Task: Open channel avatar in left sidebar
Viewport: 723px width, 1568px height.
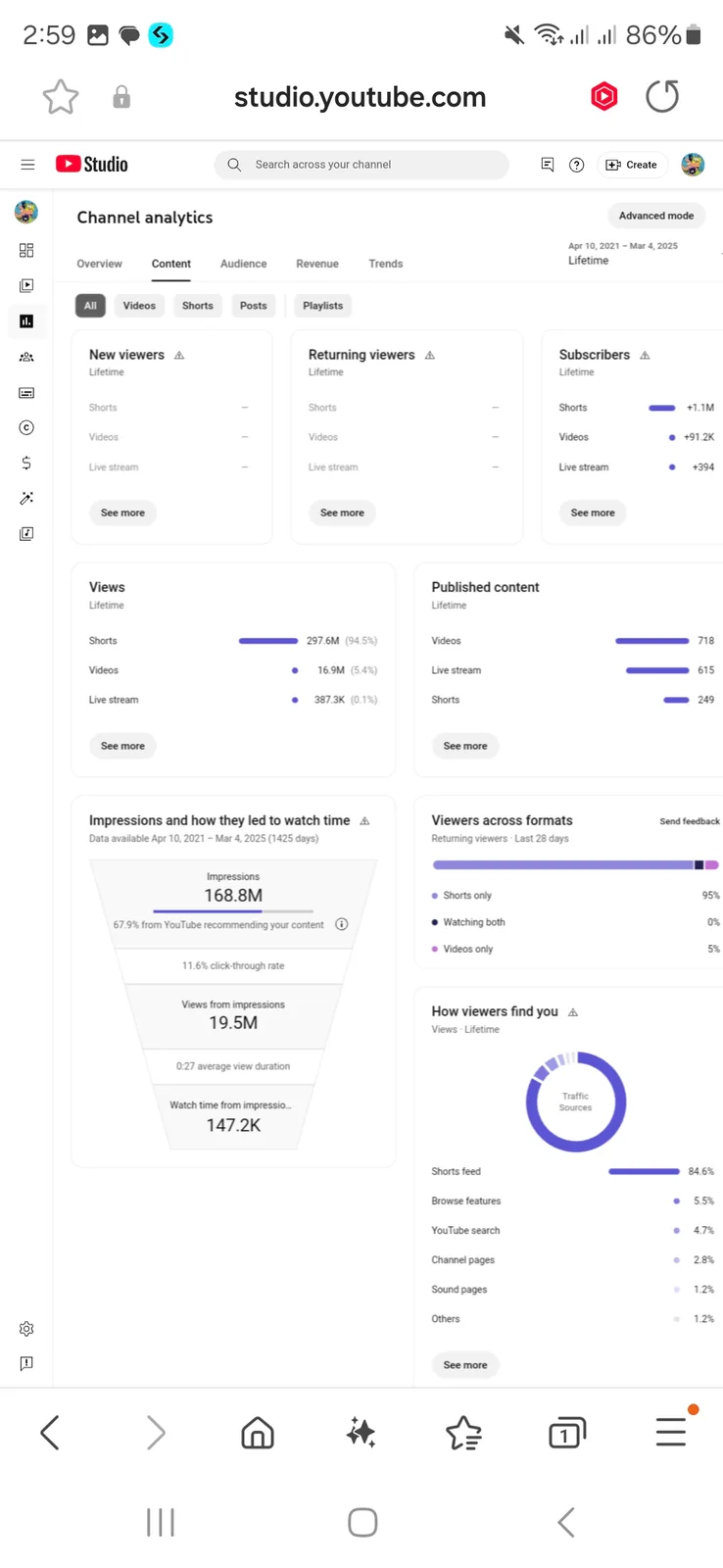Action: [26, 212]
